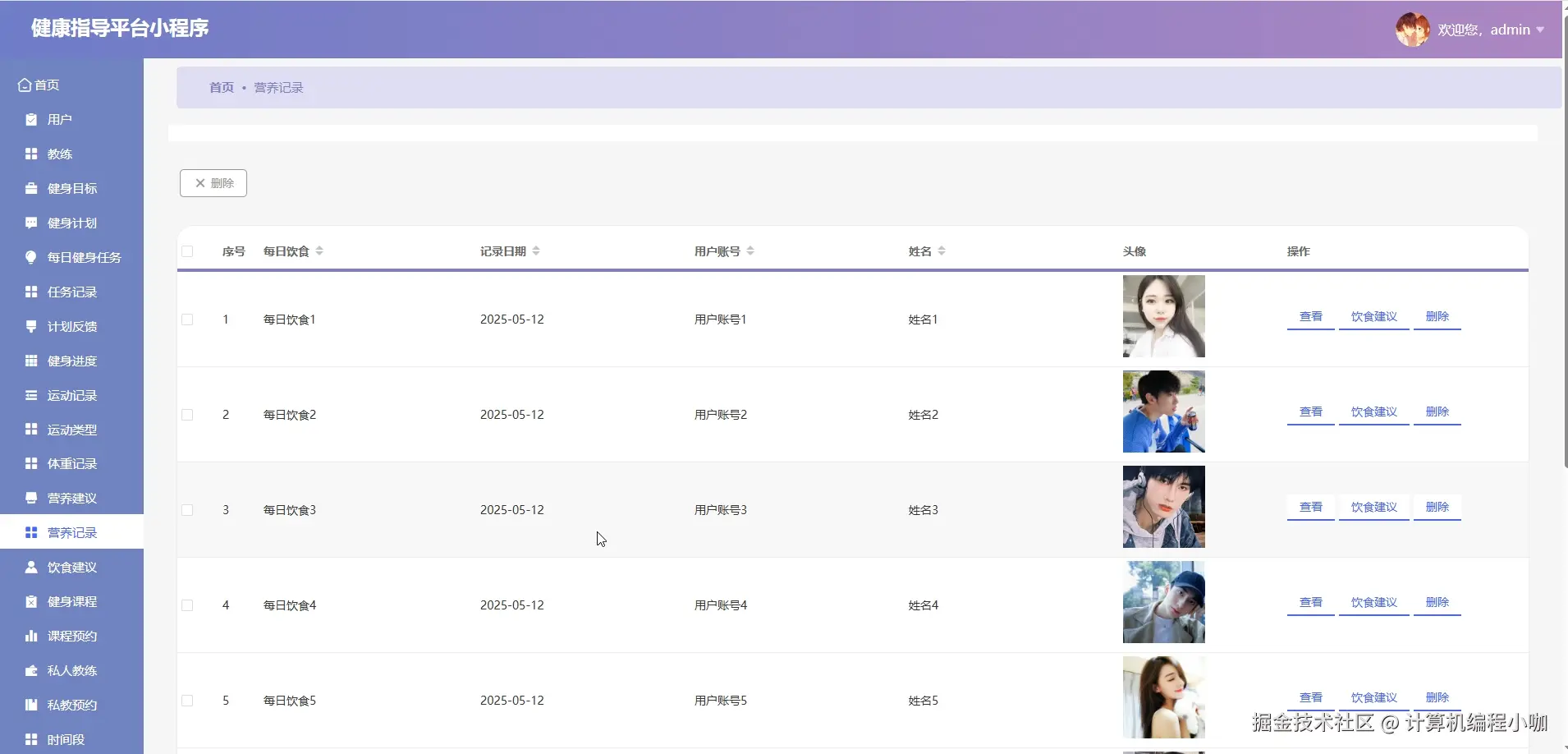The width and height of the screenshot is (1568, 754).
Task: Click the 健身进度 table icon
Action: coord(31,361)
